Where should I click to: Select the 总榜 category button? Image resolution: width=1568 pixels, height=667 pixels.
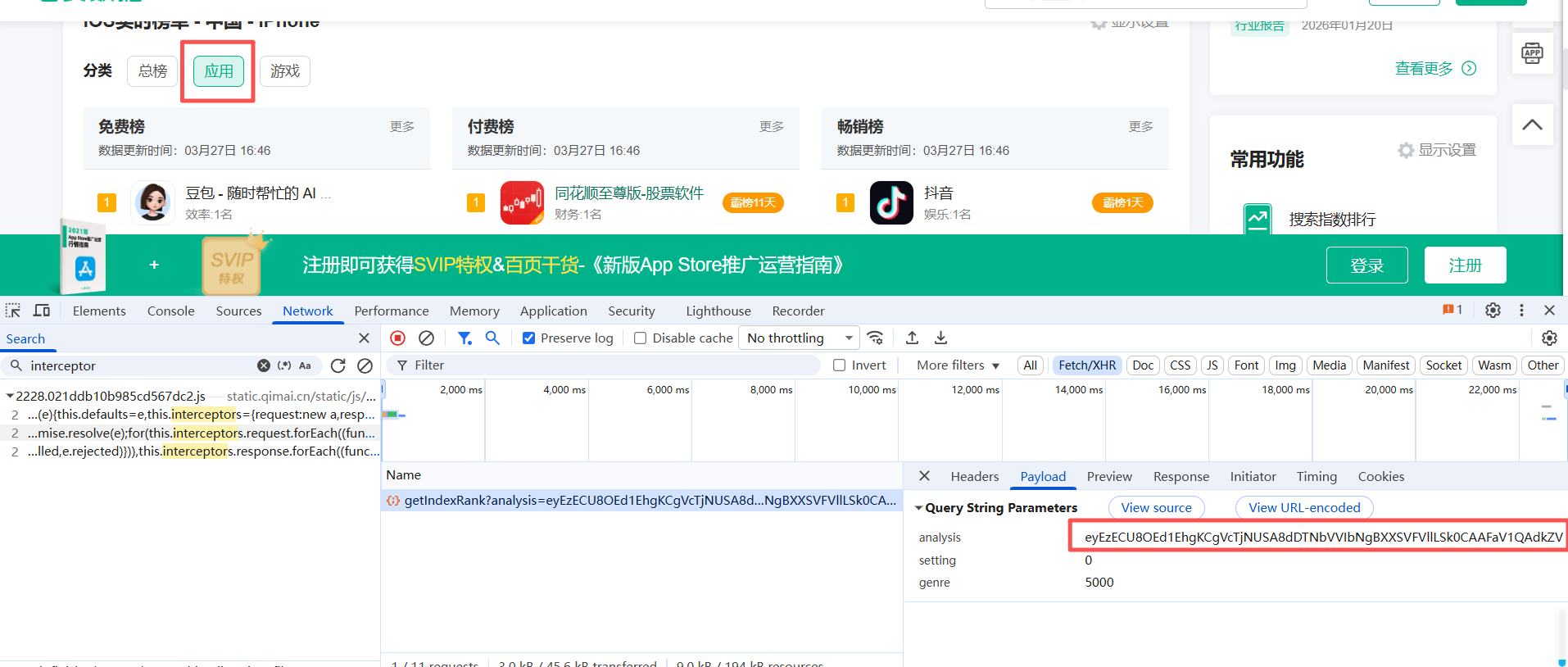(x=152, y=71)
